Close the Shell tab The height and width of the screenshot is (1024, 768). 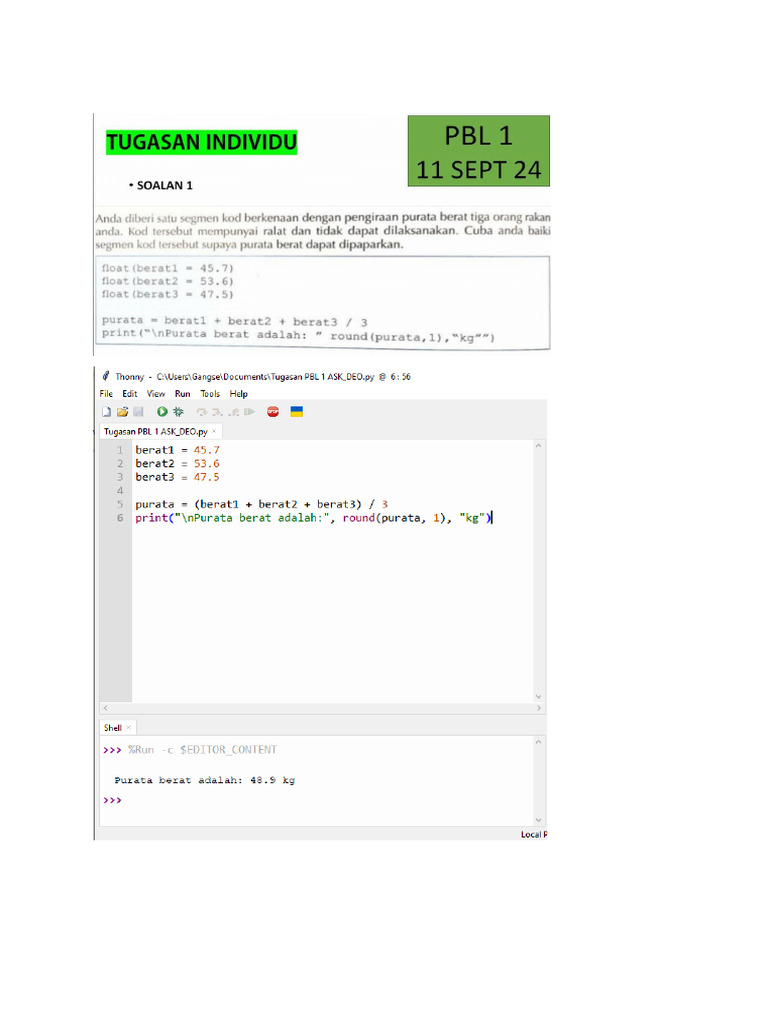(129, 728)
